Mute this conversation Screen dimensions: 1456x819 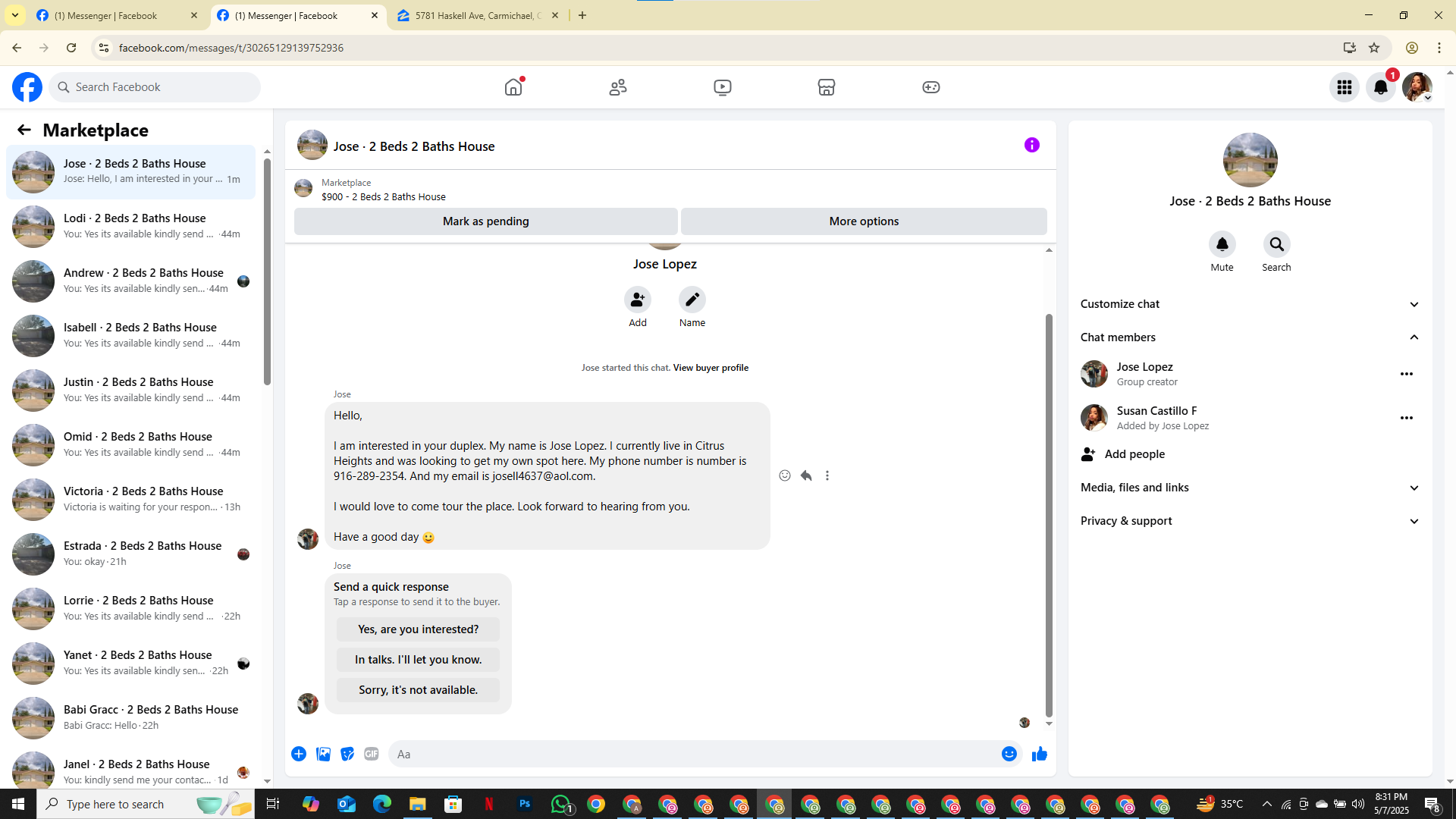1222,245
